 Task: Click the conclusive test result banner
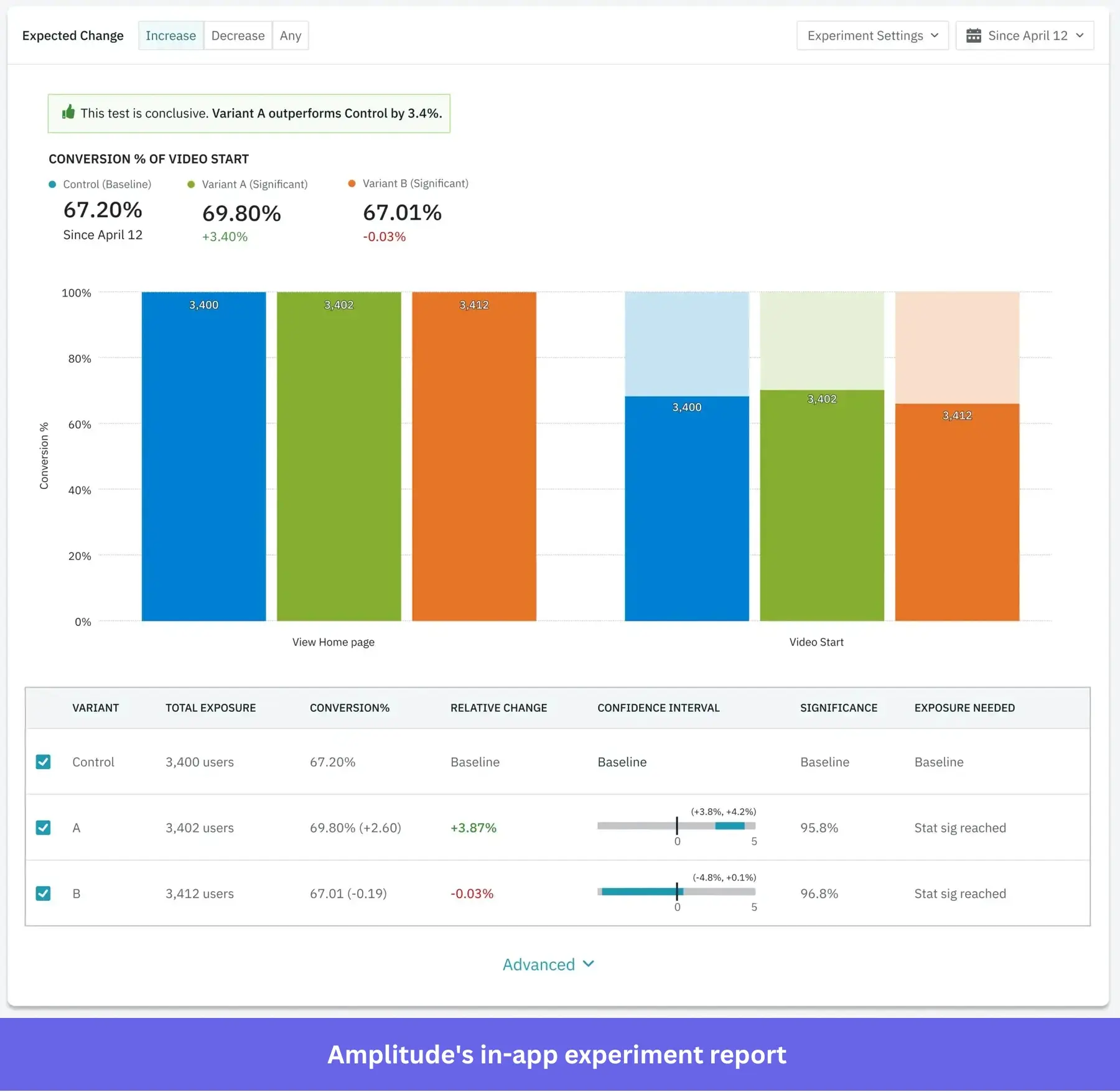[249, 113]
